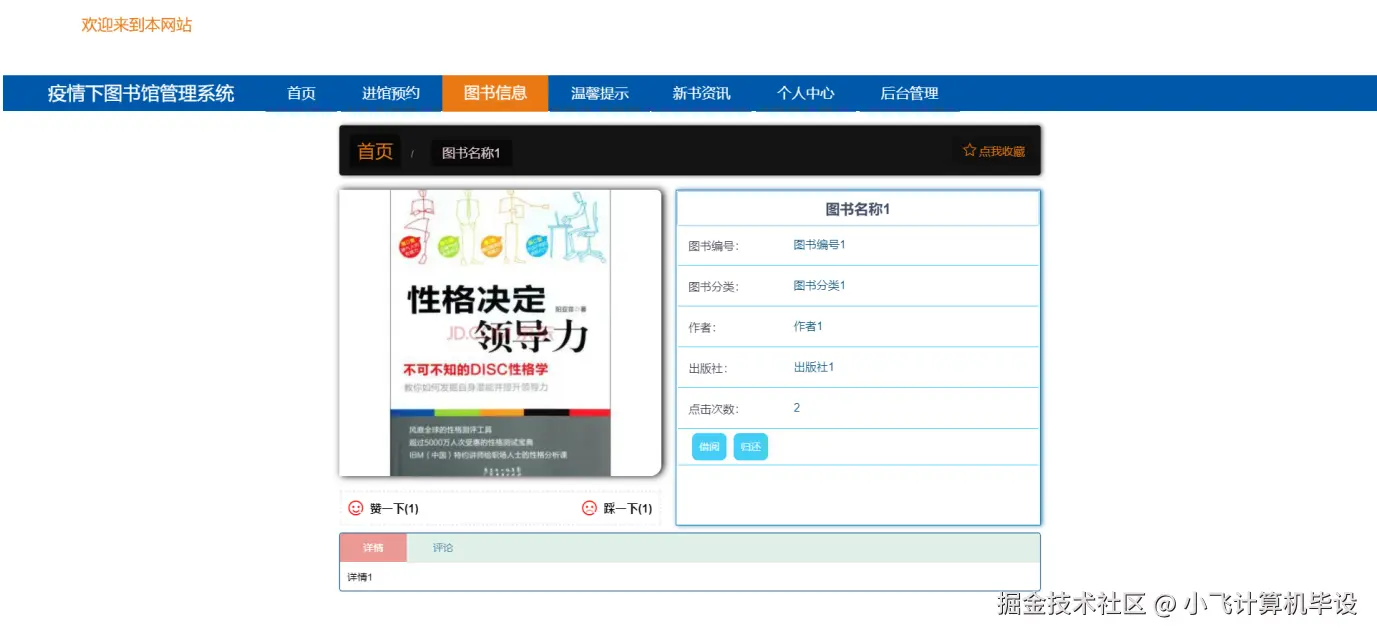Click the book cover image
This screenshot has width=1377, height=637.
[498, 335]
